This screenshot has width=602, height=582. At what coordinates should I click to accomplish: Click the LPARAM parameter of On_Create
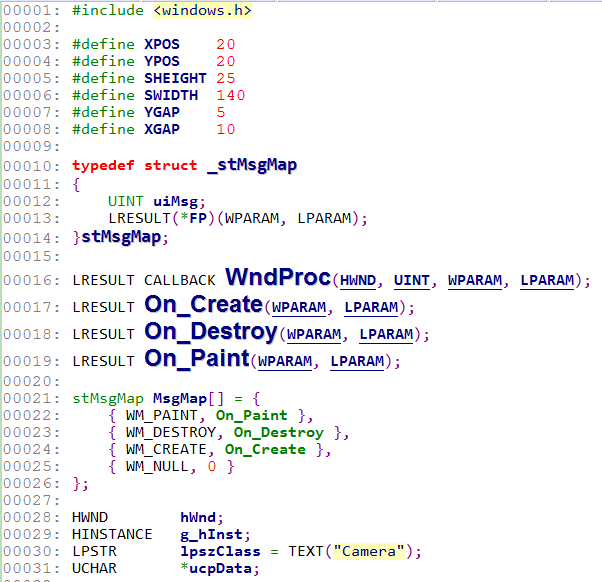(371, 308)
